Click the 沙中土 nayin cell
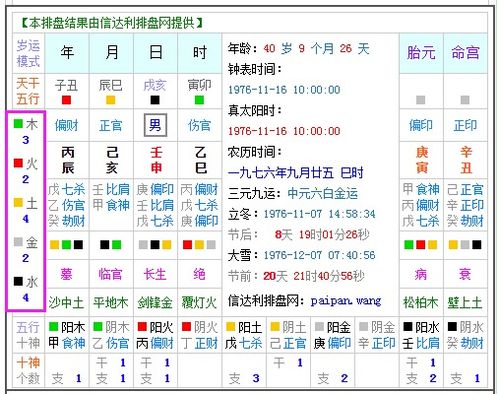The height and width of the screenshot is (394, 499). (66, 303)
